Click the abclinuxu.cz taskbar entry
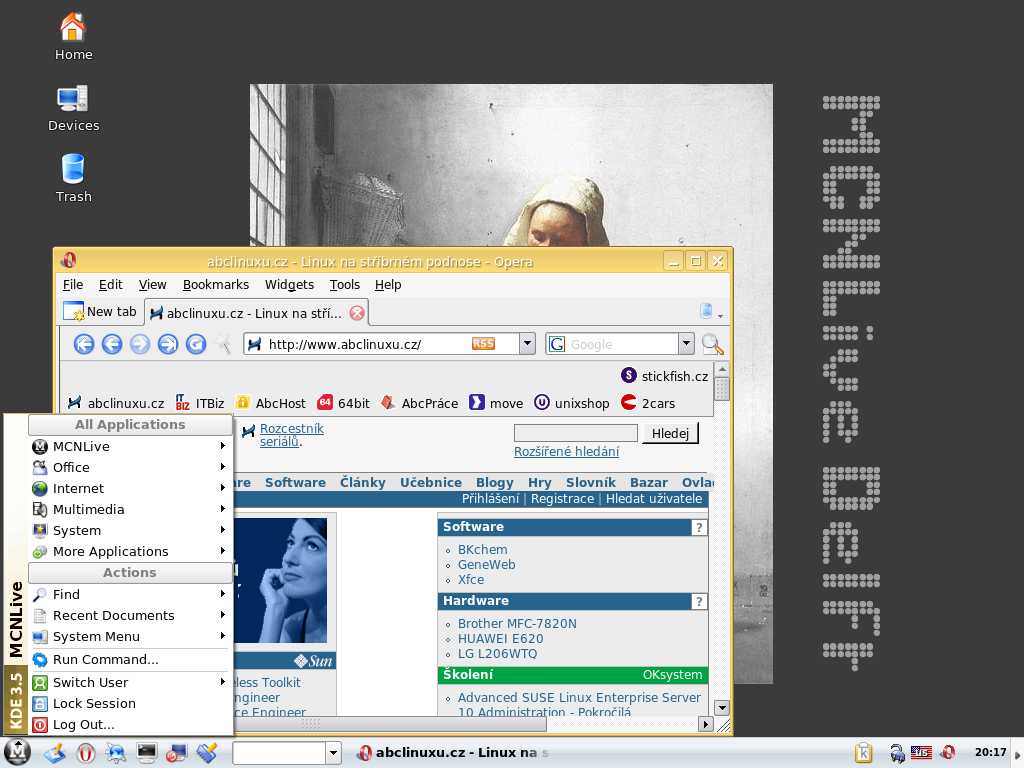The image size is (1024, 768). pos(453,753)
